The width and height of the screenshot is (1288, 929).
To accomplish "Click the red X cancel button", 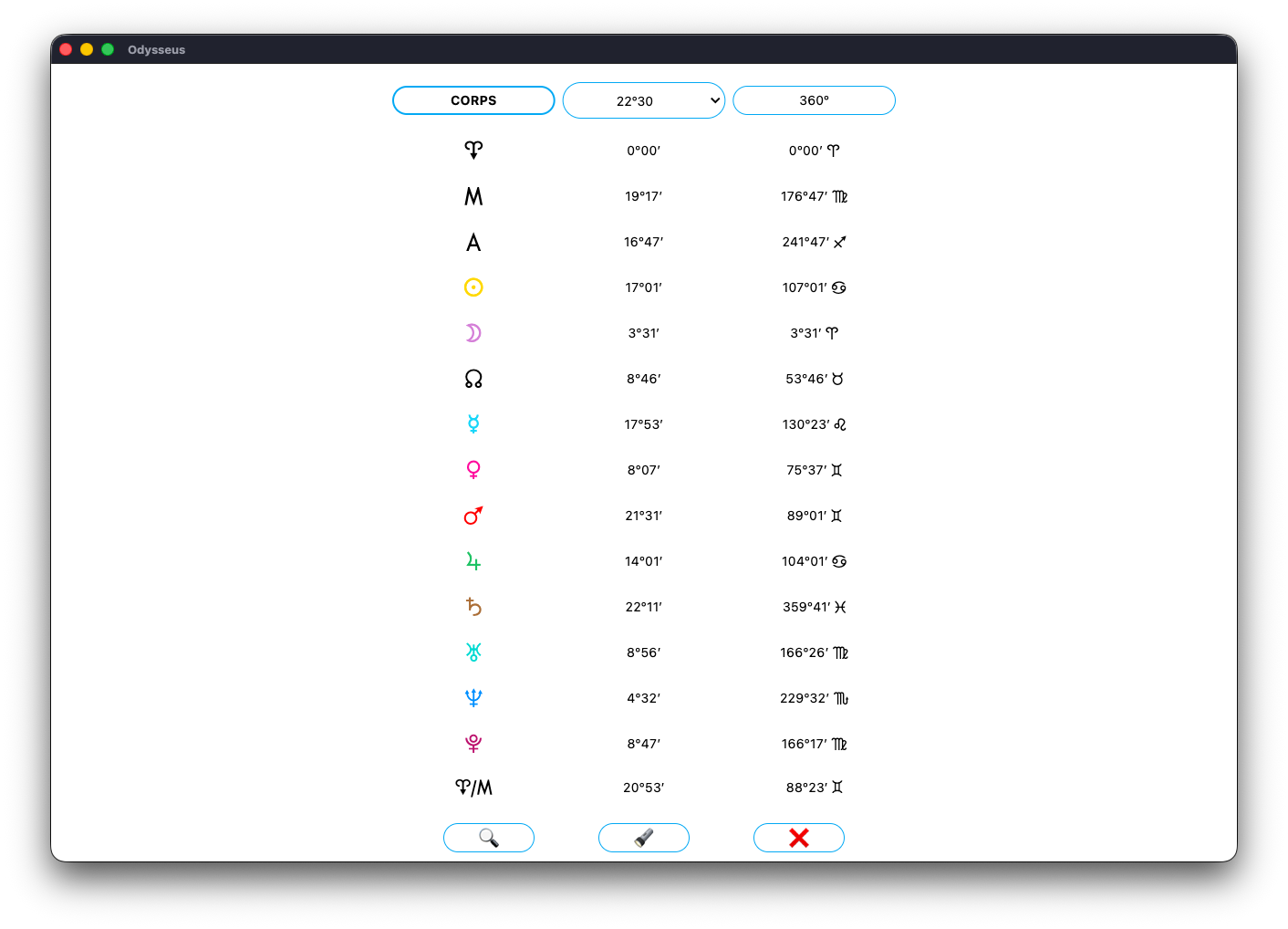I will point(799,838).
